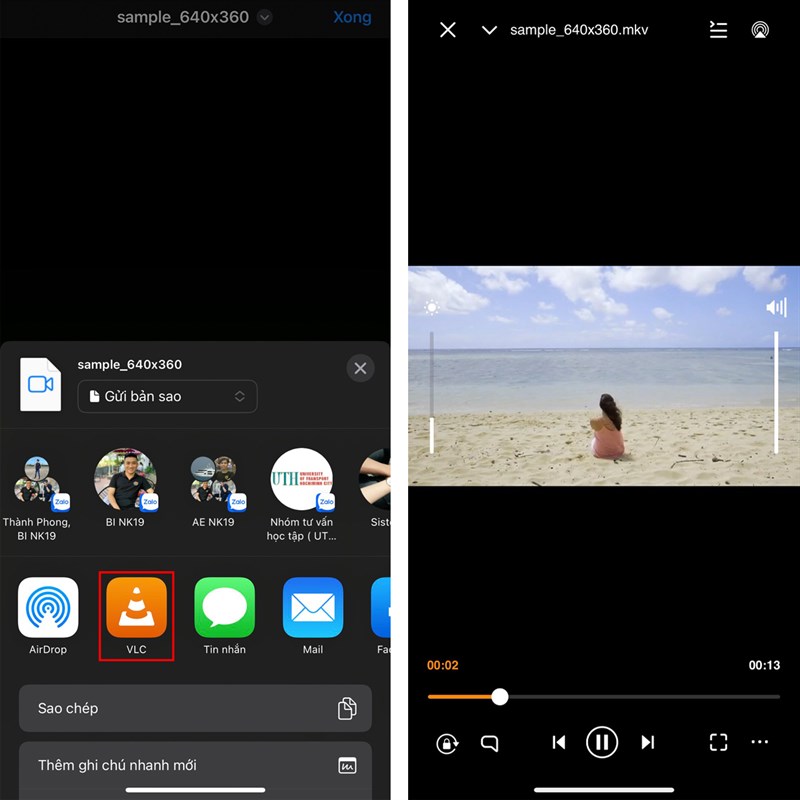Click the video progress slider knob
Screen dimensions: 800x800
500,697
